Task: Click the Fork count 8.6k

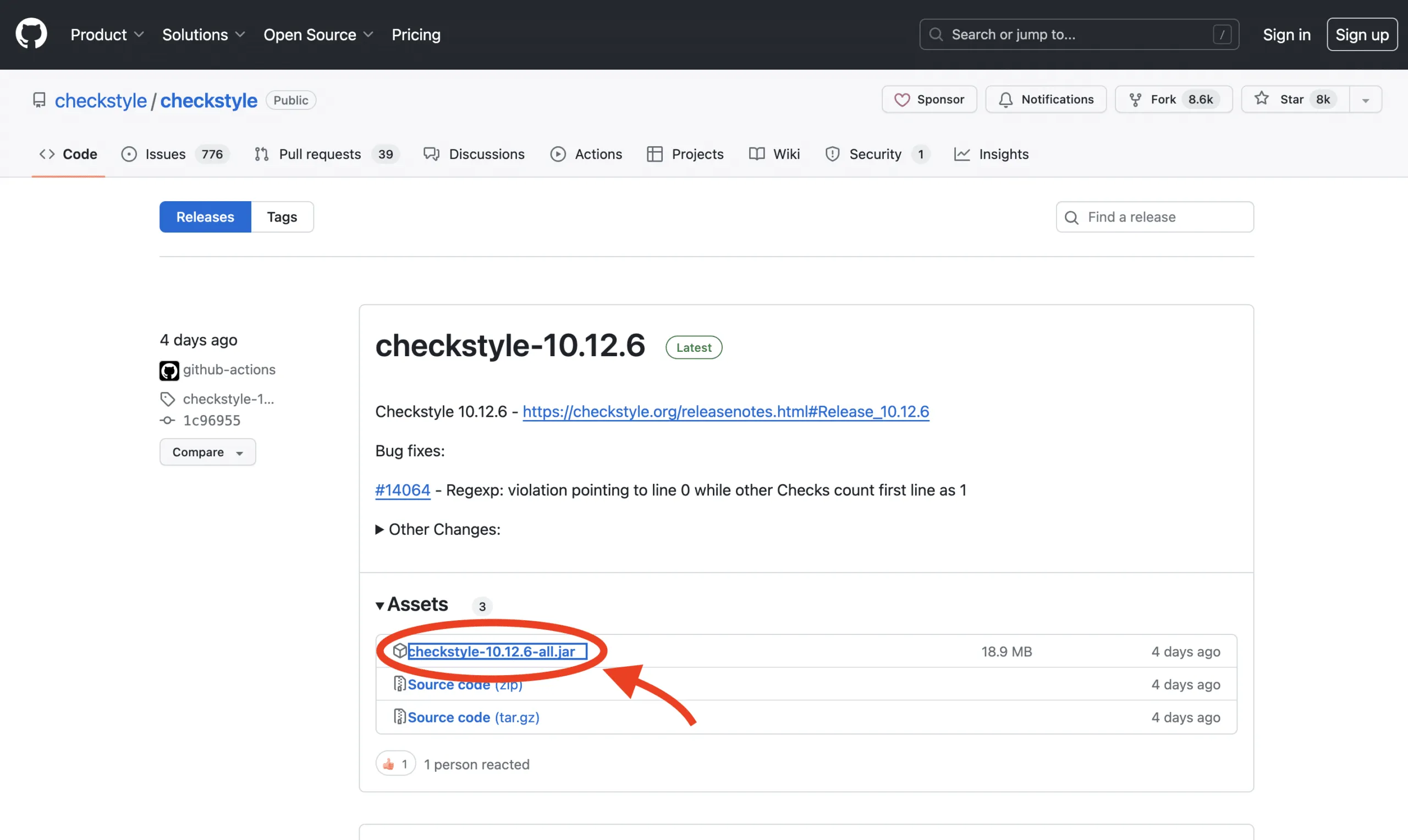Action: 1201,100
